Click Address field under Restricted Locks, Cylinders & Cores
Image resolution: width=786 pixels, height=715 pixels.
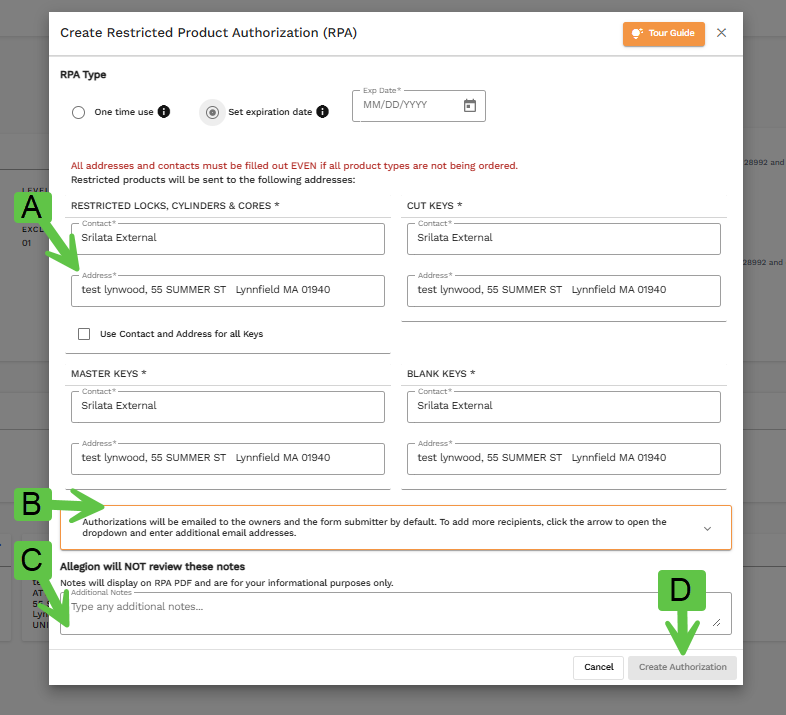coord(227,290)
